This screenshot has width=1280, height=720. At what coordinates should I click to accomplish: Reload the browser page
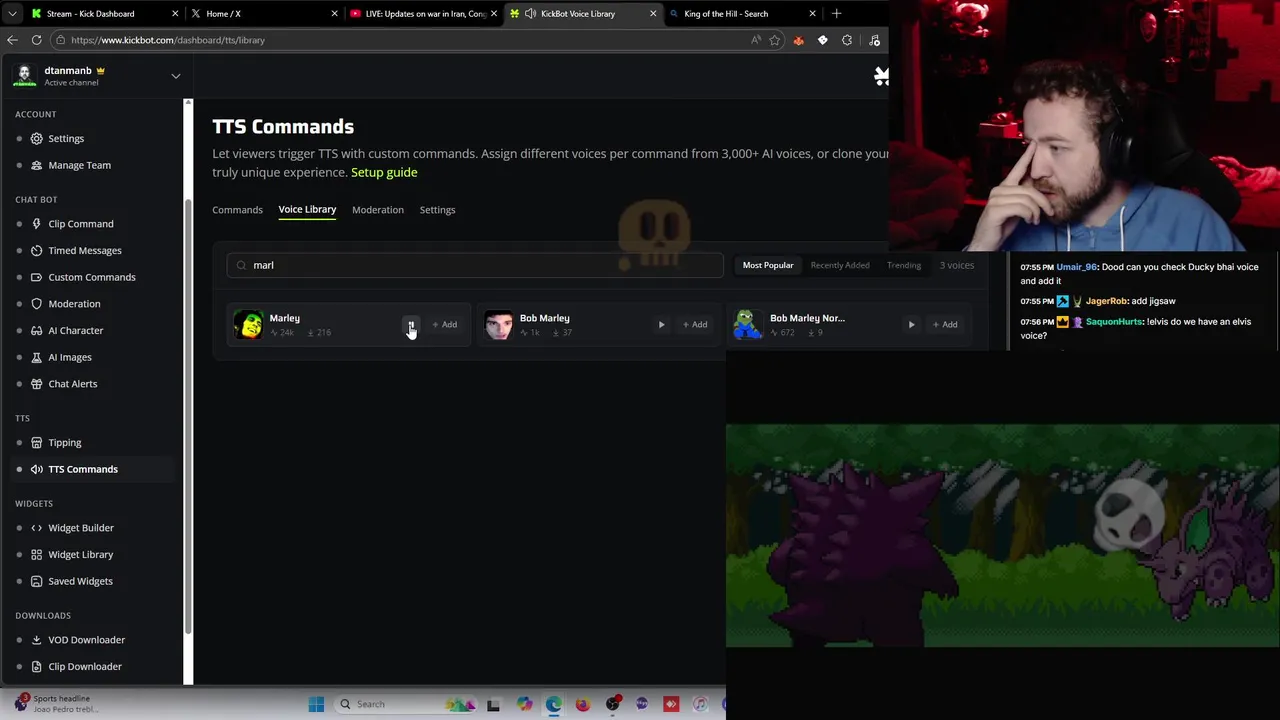point(37,40)
